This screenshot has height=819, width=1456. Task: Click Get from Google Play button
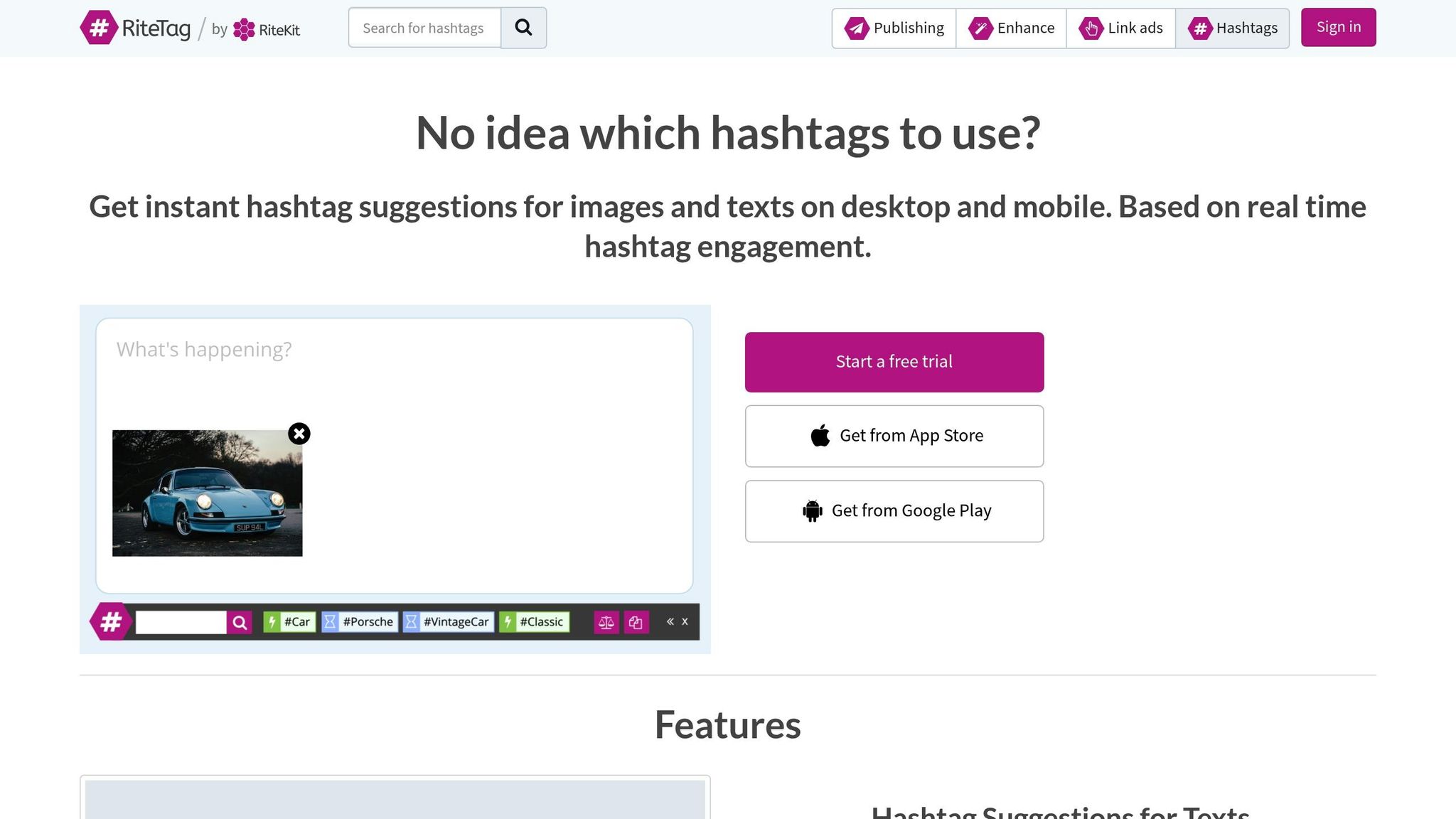(x=894, y=511)
